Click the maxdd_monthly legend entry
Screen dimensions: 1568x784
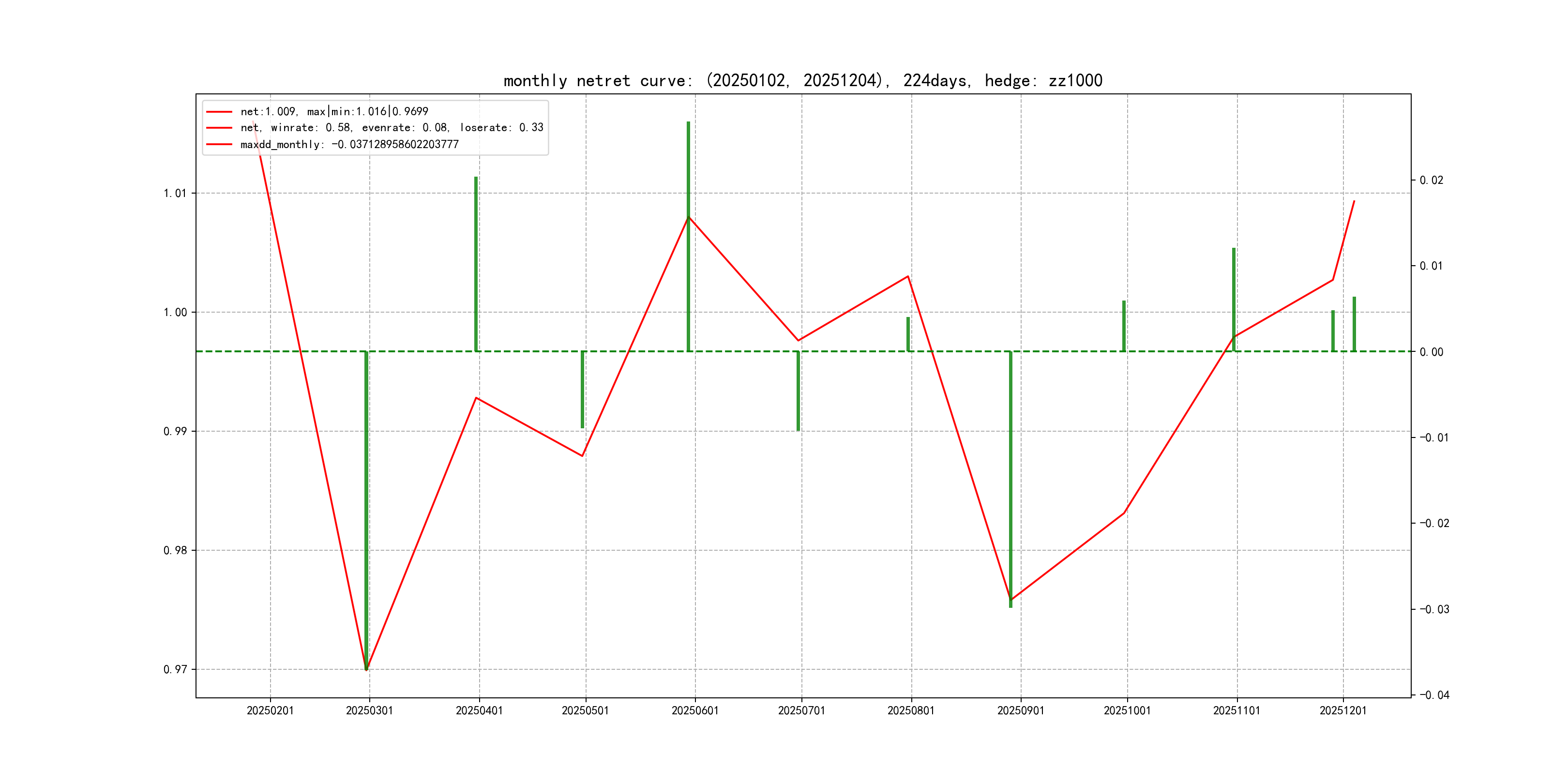349,144
